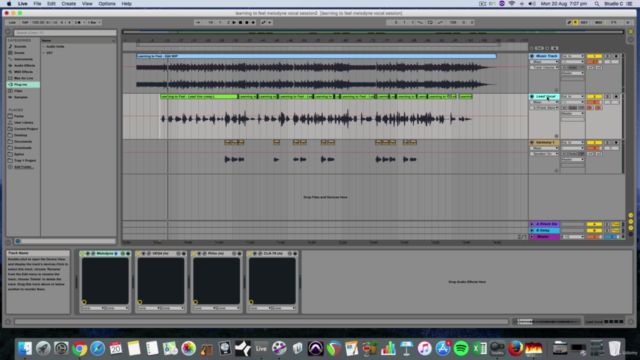
Task: Open the Create menu
Action: click(69, 4)
